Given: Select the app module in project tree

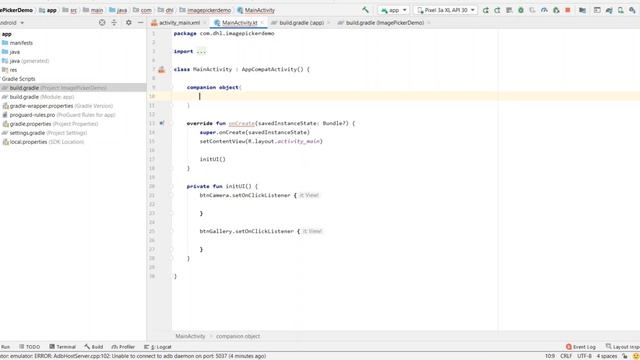Looking at the screenshot, I should [7, 34].
